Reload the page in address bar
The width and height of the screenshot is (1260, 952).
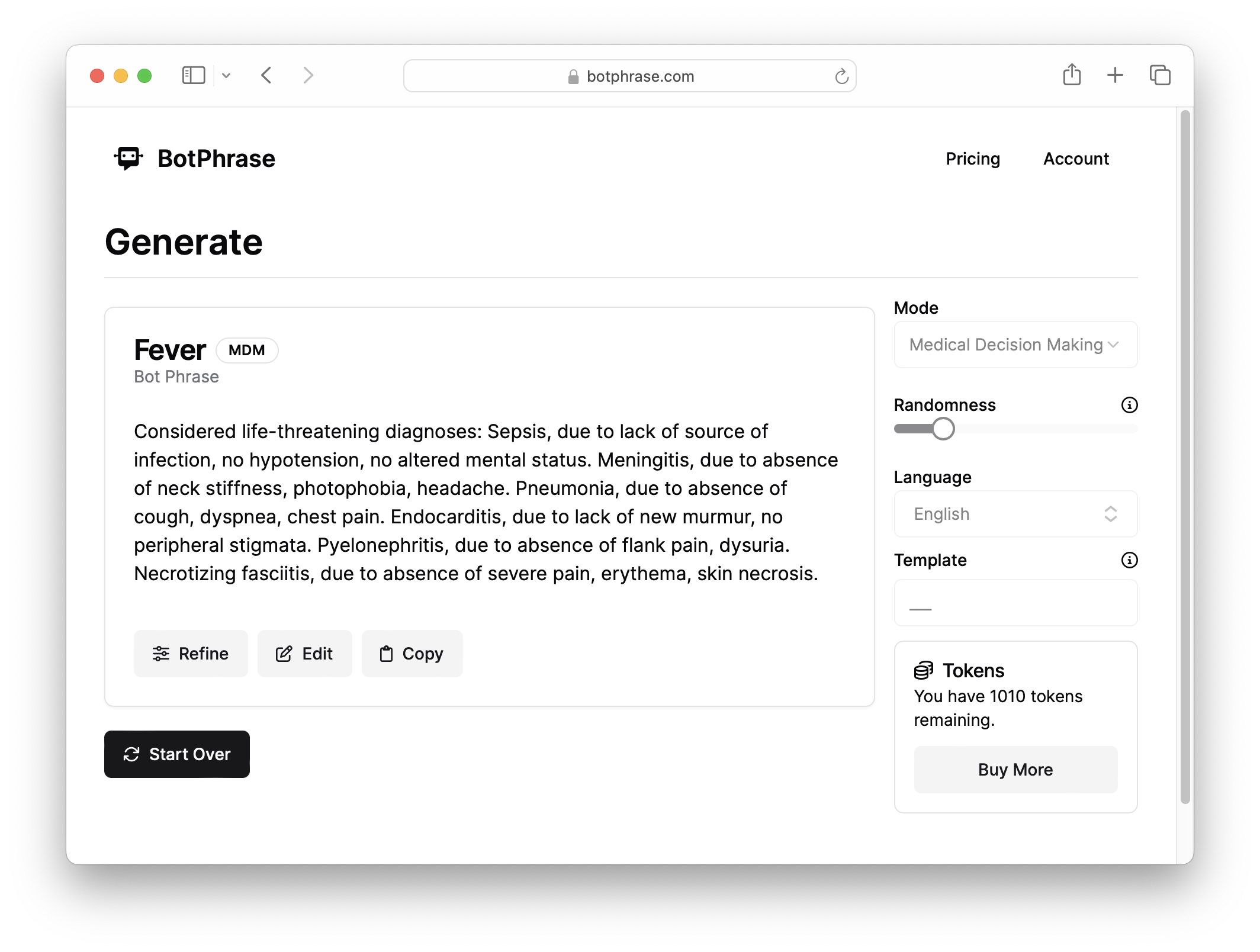click(841, 76)
